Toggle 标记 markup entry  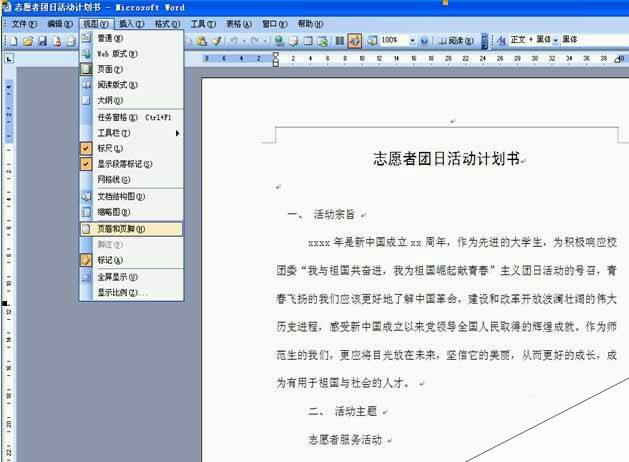click(x=132, y=260)
